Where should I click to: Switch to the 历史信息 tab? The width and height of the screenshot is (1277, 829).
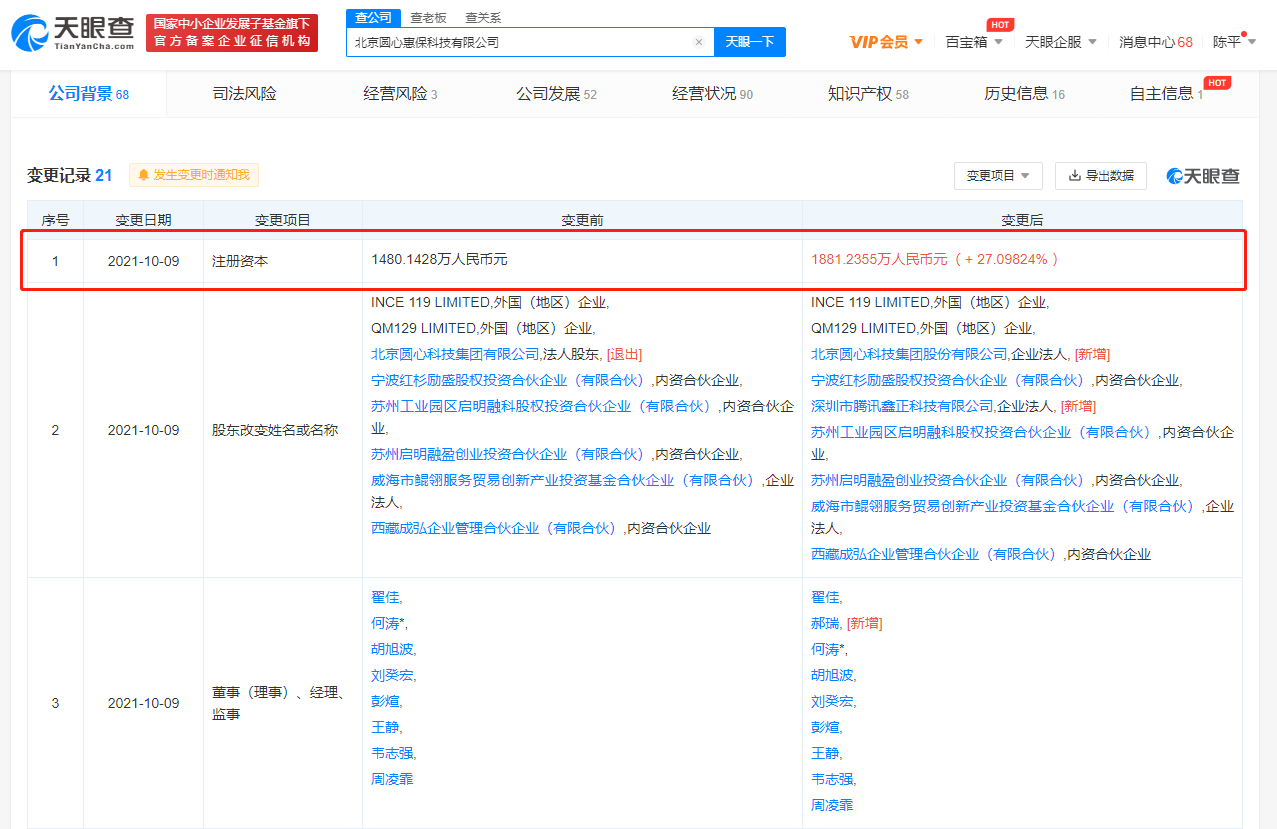[x=1024, y=94]
